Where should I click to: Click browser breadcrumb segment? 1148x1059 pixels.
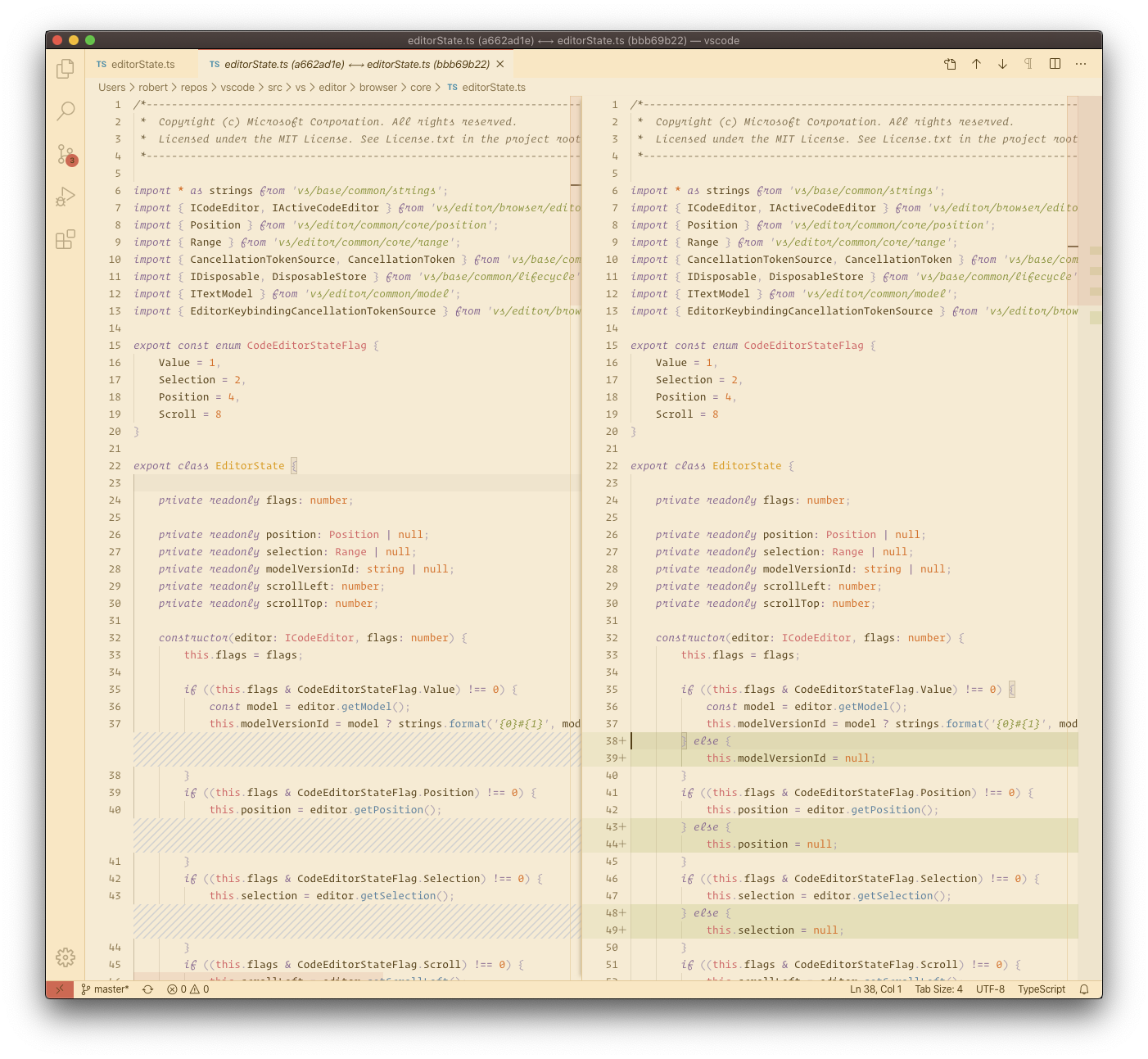378,88
